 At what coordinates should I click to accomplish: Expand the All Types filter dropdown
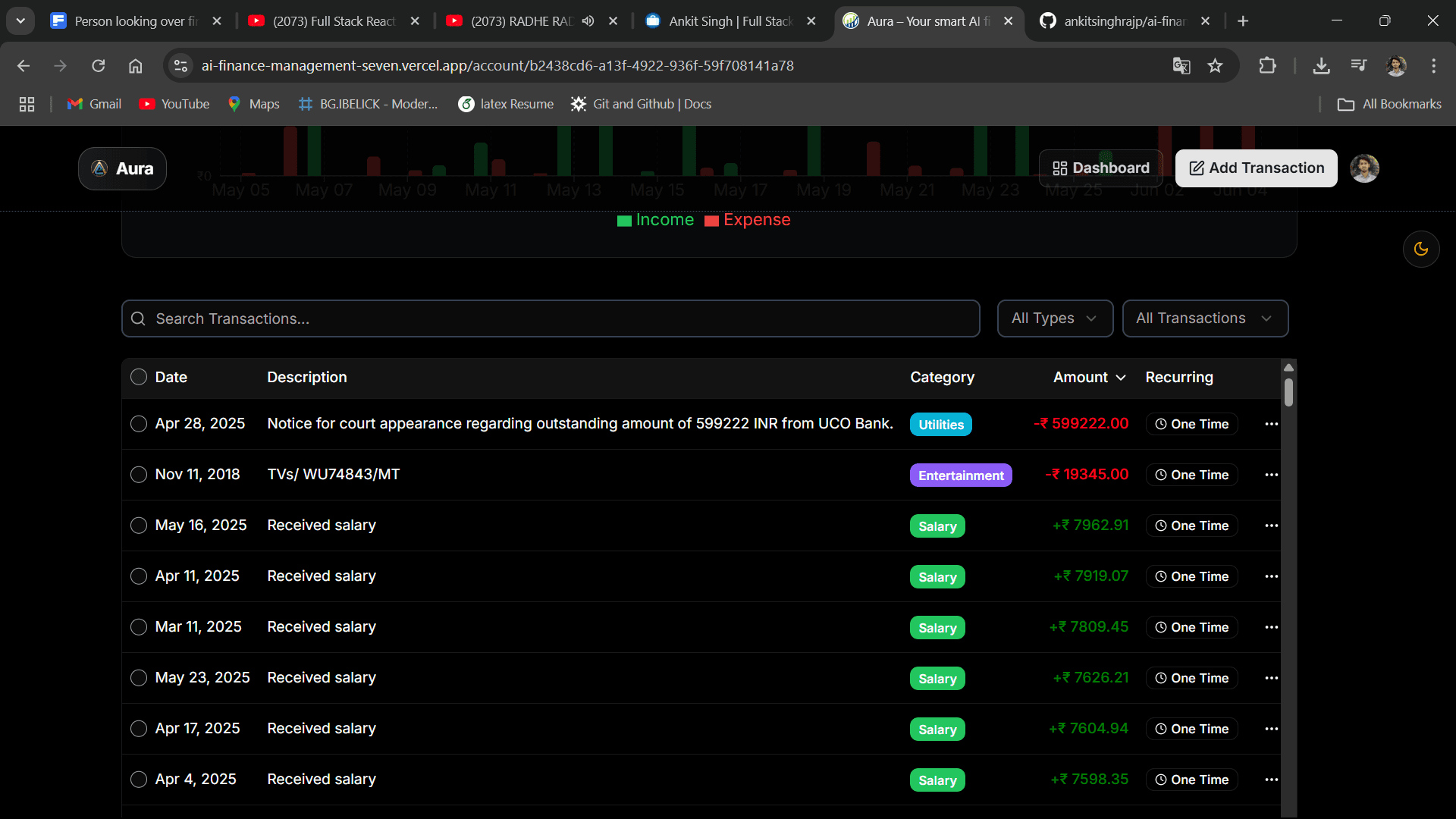(x=1055, y=318)
